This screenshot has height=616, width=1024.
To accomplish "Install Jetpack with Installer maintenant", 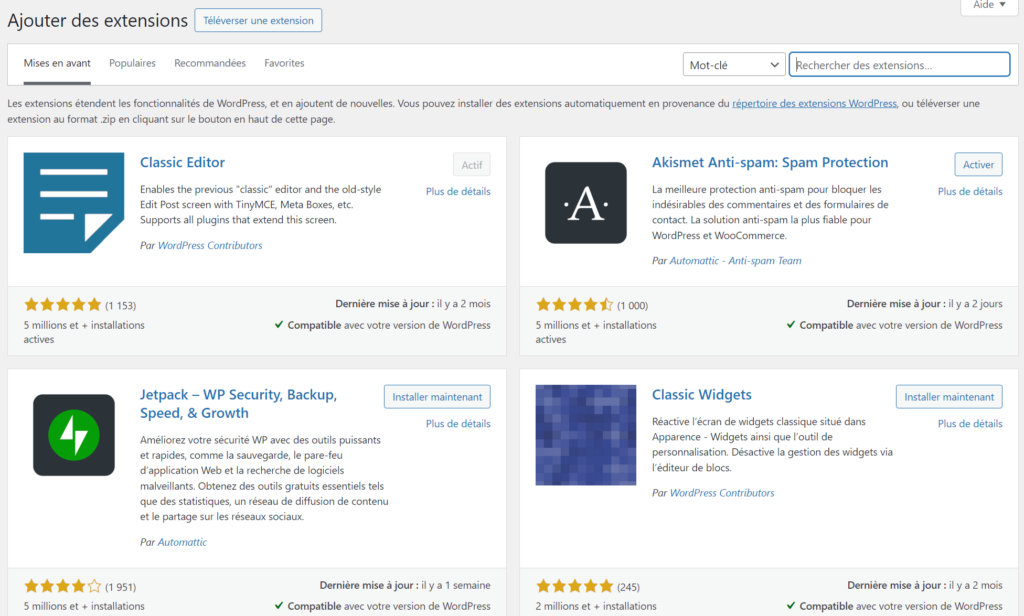I will 437,397.
